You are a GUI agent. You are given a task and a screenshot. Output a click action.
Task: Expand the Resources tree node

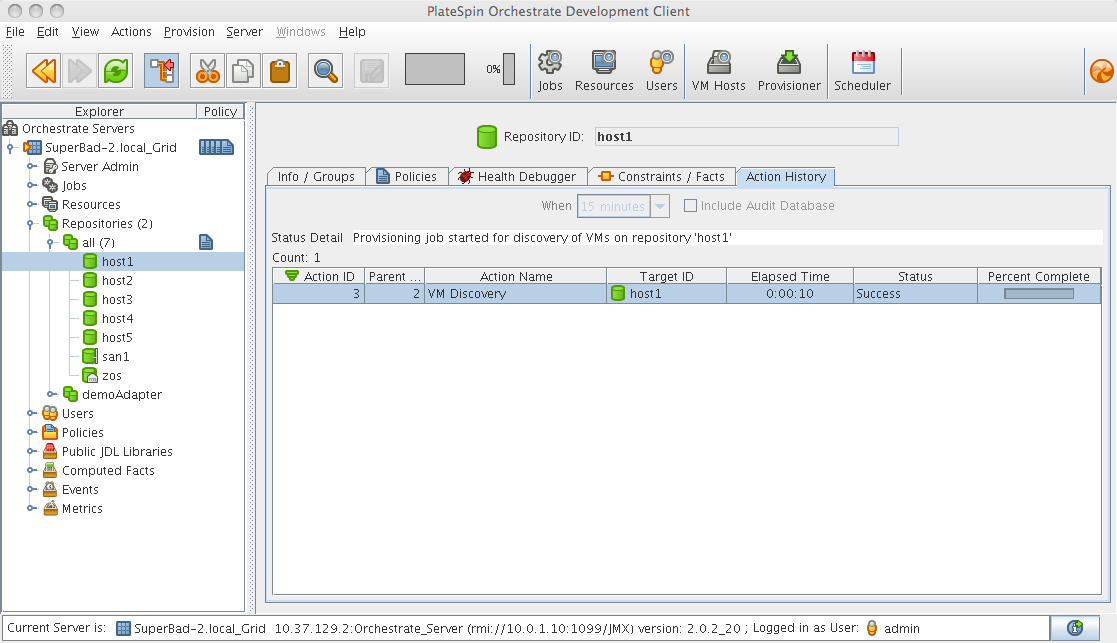click(x=31, y=205)
